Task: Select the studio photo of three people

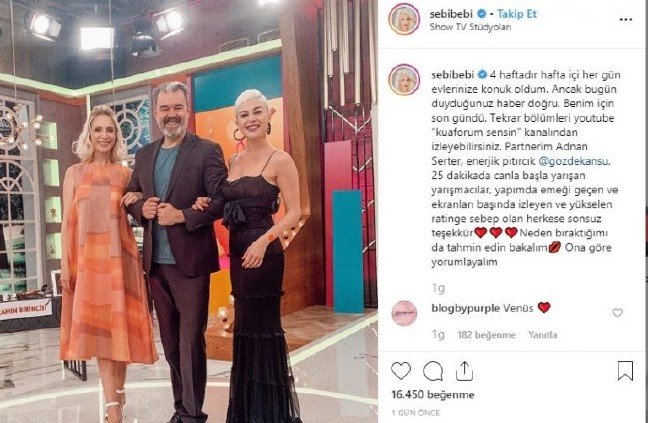Action: click(189, 212)
